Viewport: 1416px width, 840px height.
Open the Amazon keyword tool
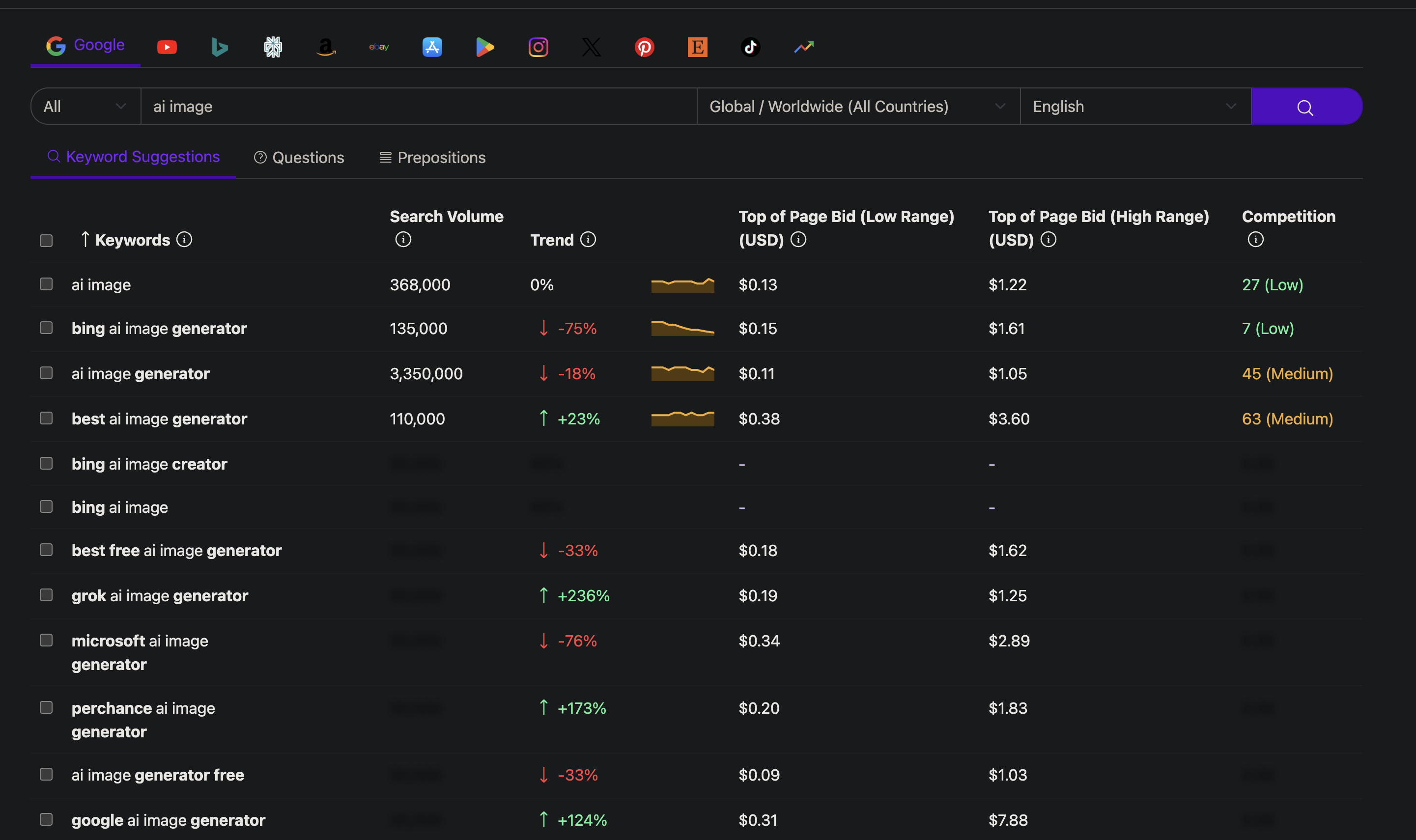326,47
